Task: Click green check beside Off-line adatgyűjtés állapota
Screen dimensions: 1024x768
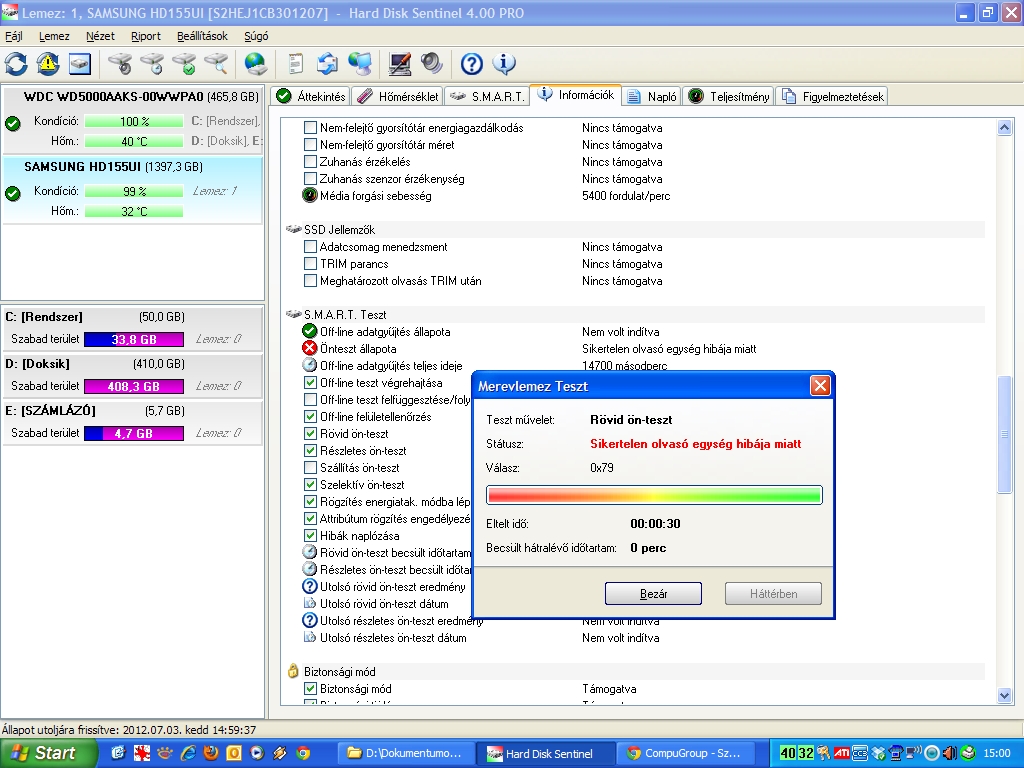Action: [310, 332]
